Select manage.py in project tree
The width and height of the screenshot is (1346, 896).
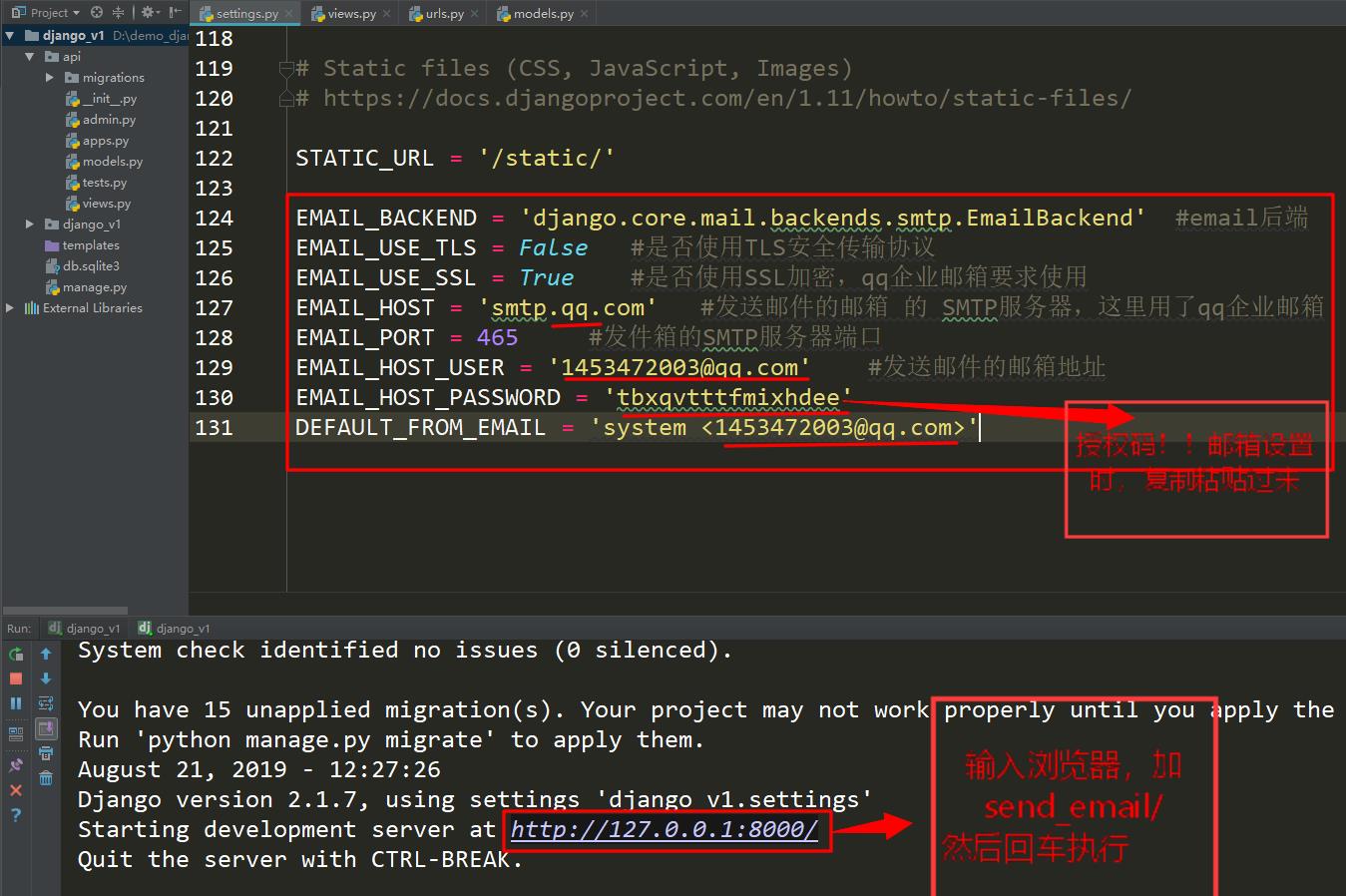[86, 287]
